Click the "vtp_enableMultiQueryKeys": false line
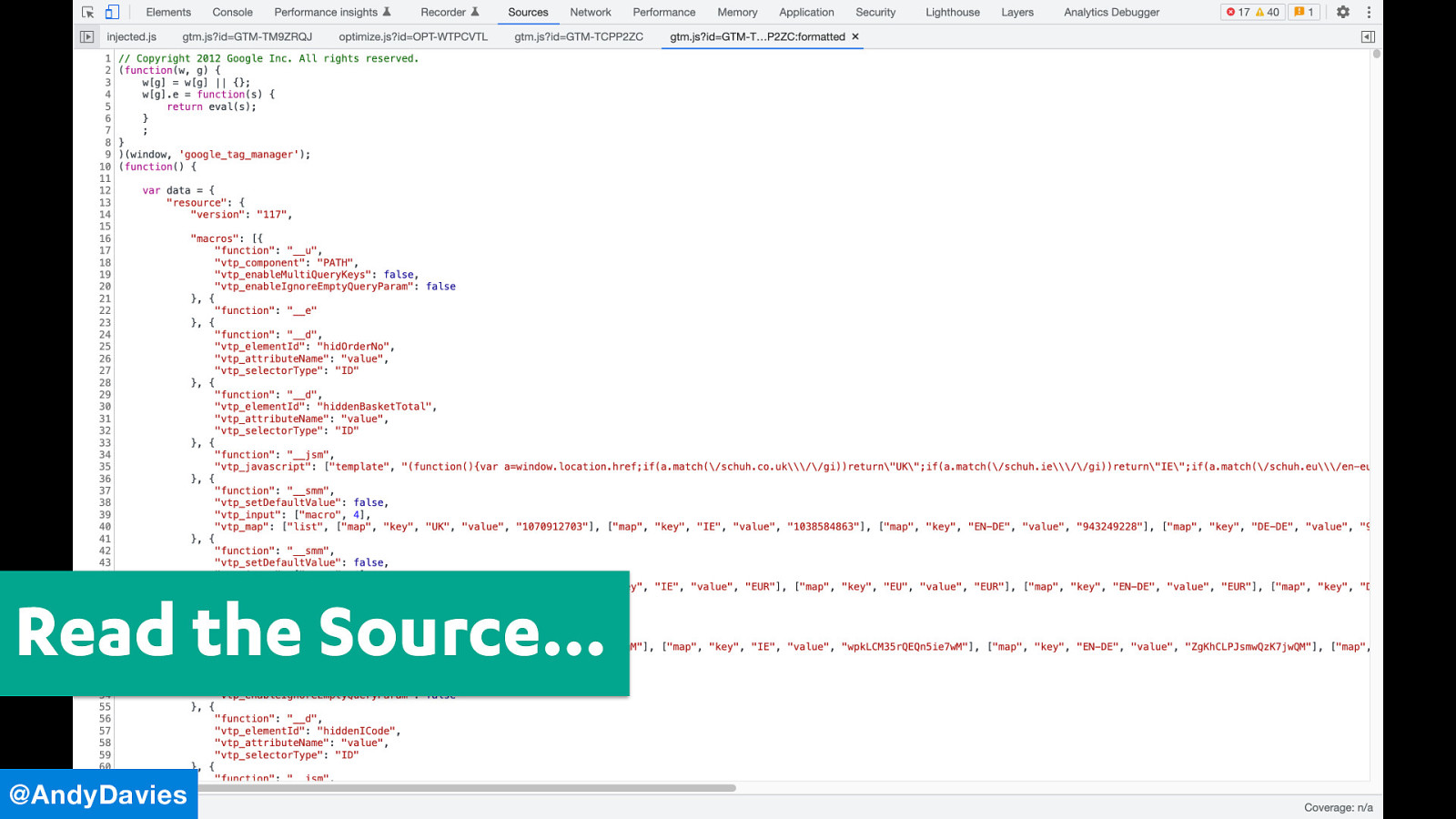The image size is (1456, 819). coord(317,275)
